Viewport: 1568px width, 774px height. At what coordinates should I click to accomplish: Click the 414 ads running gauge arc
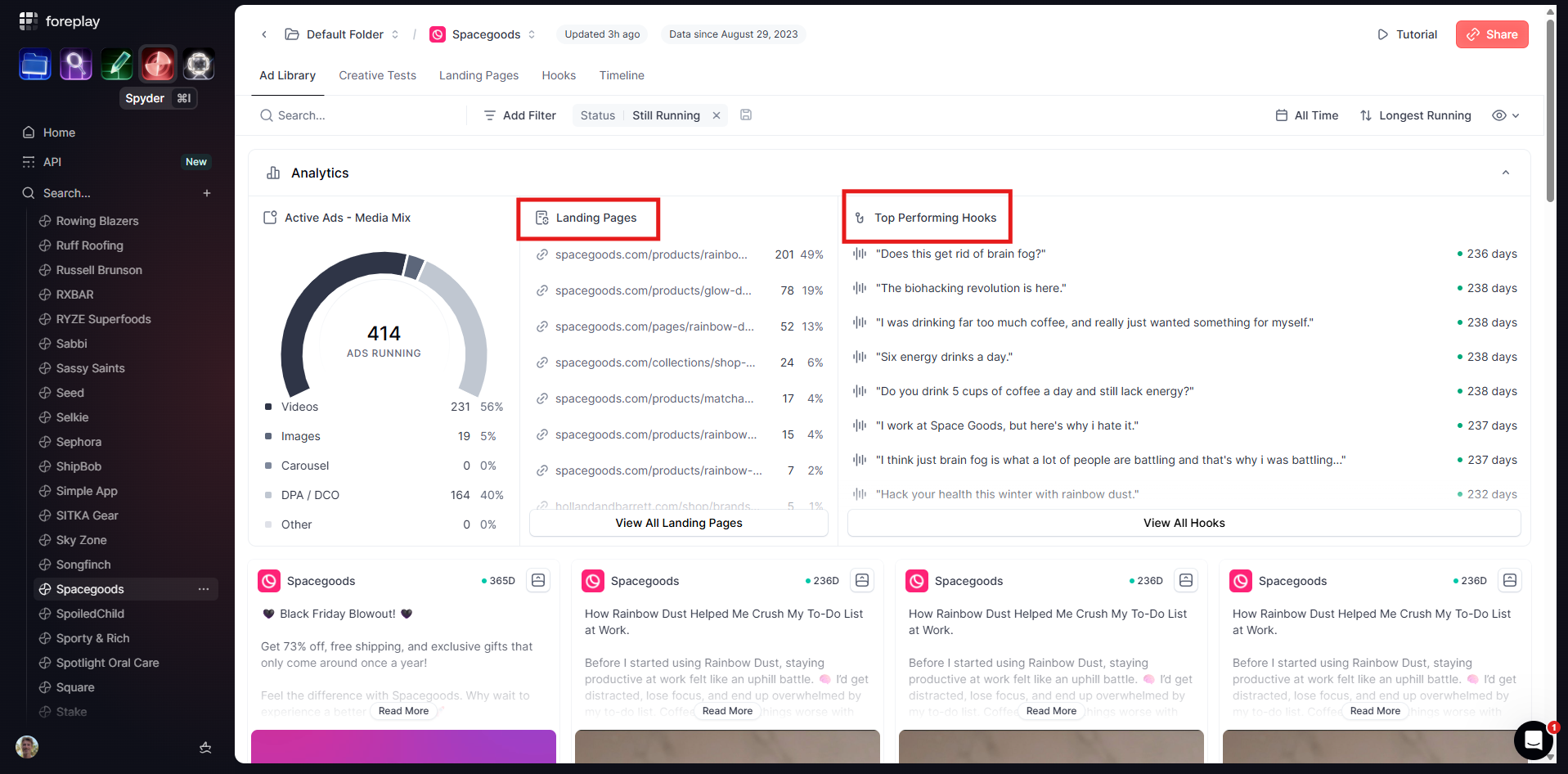384,324
